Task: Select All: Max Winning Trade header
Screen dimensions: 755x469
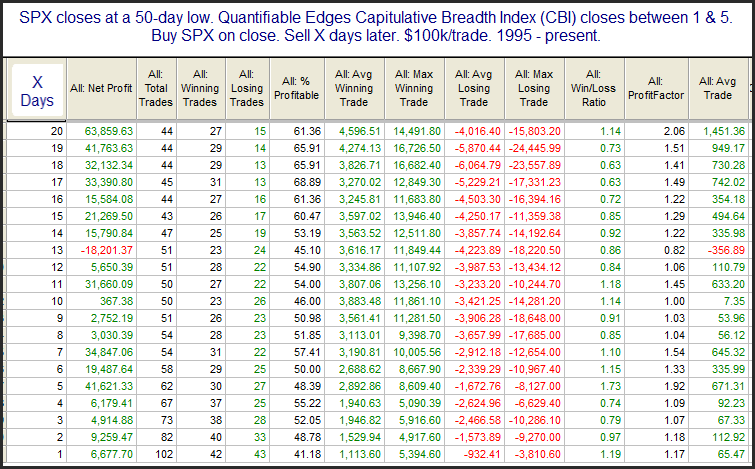Action: pos(414,89)
